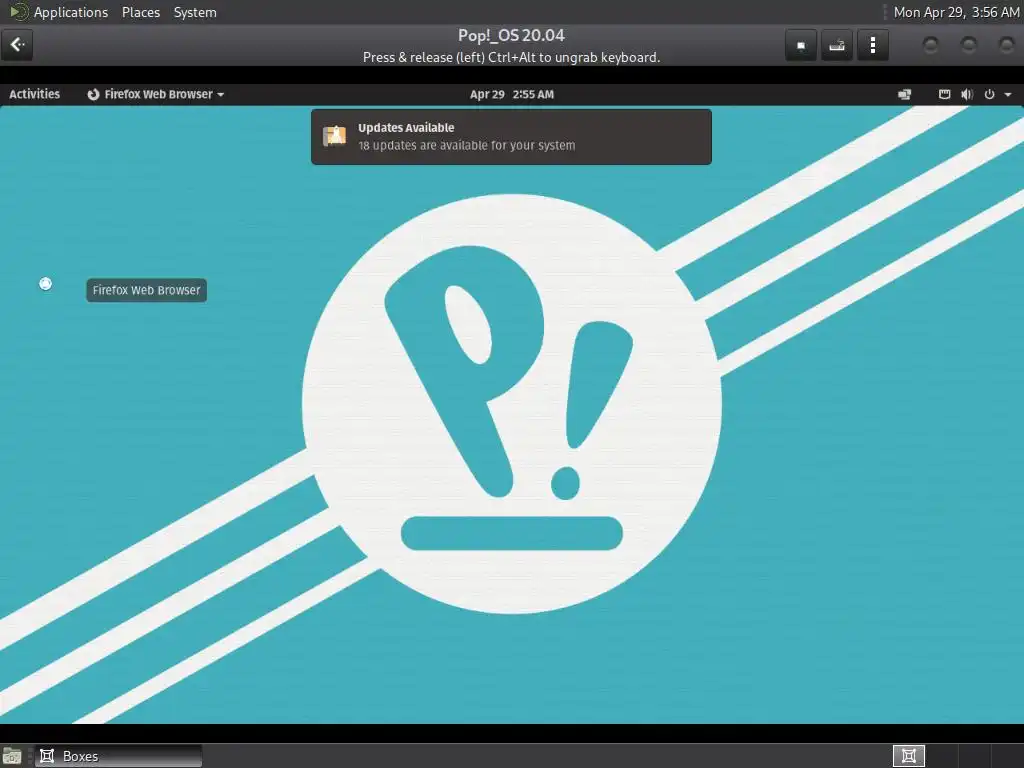
Task: Click the loading spinner on the desktop
Action: [45, 283]
